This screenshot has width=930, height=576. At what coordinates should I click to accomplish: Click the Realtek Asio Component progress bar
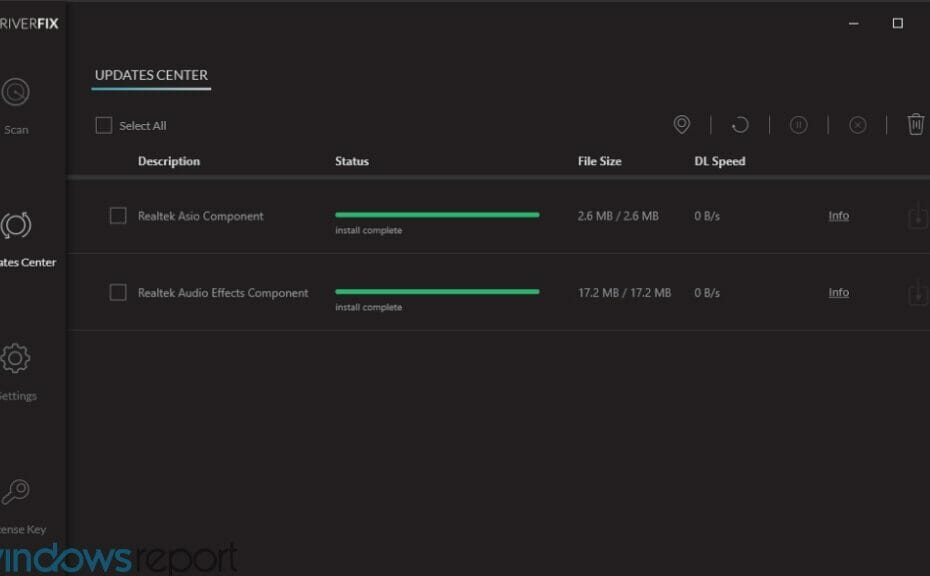click(x=437, y=215)
